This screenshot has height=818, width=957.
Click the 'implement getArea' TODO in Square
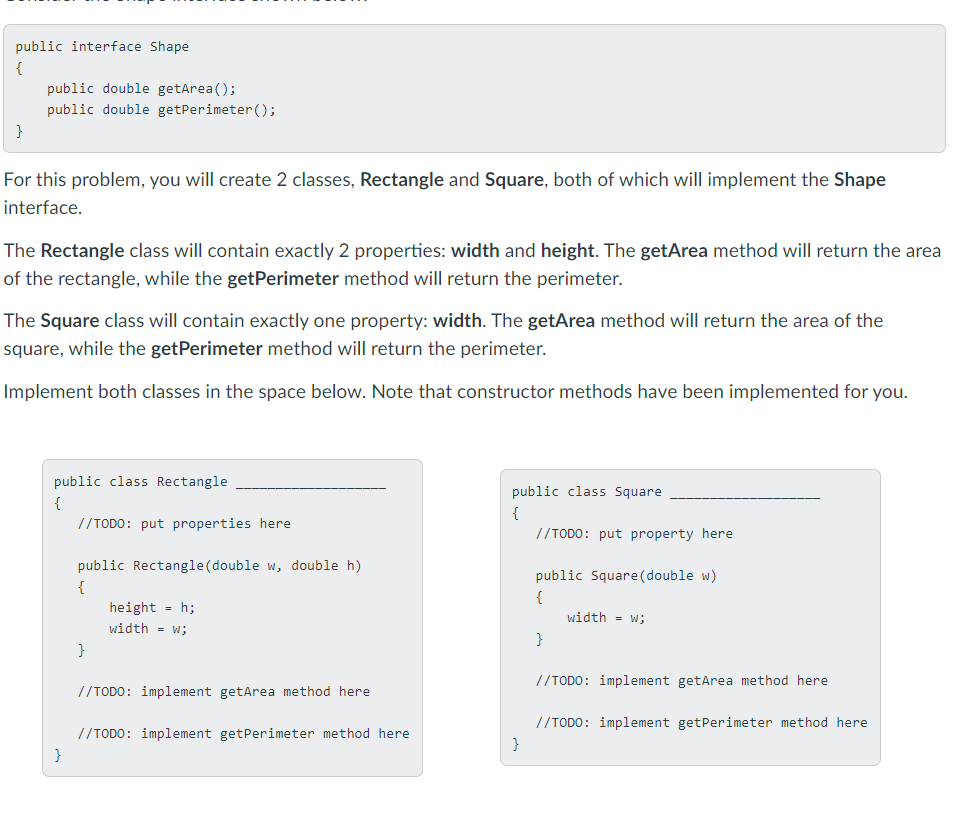click(680, 680)
